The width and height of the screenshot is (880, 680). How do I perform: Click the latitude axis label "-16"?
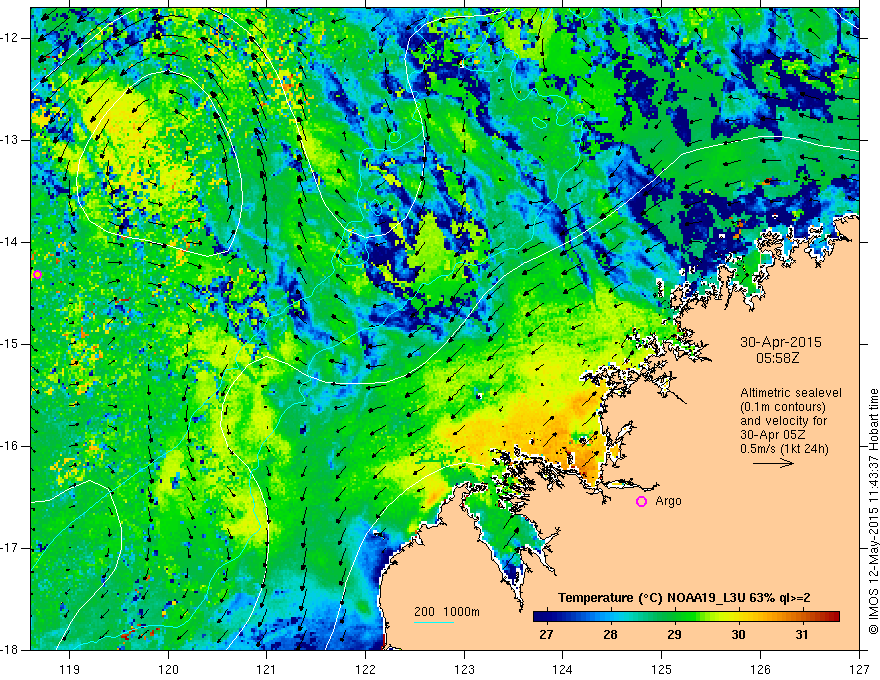tap(11, 446)
